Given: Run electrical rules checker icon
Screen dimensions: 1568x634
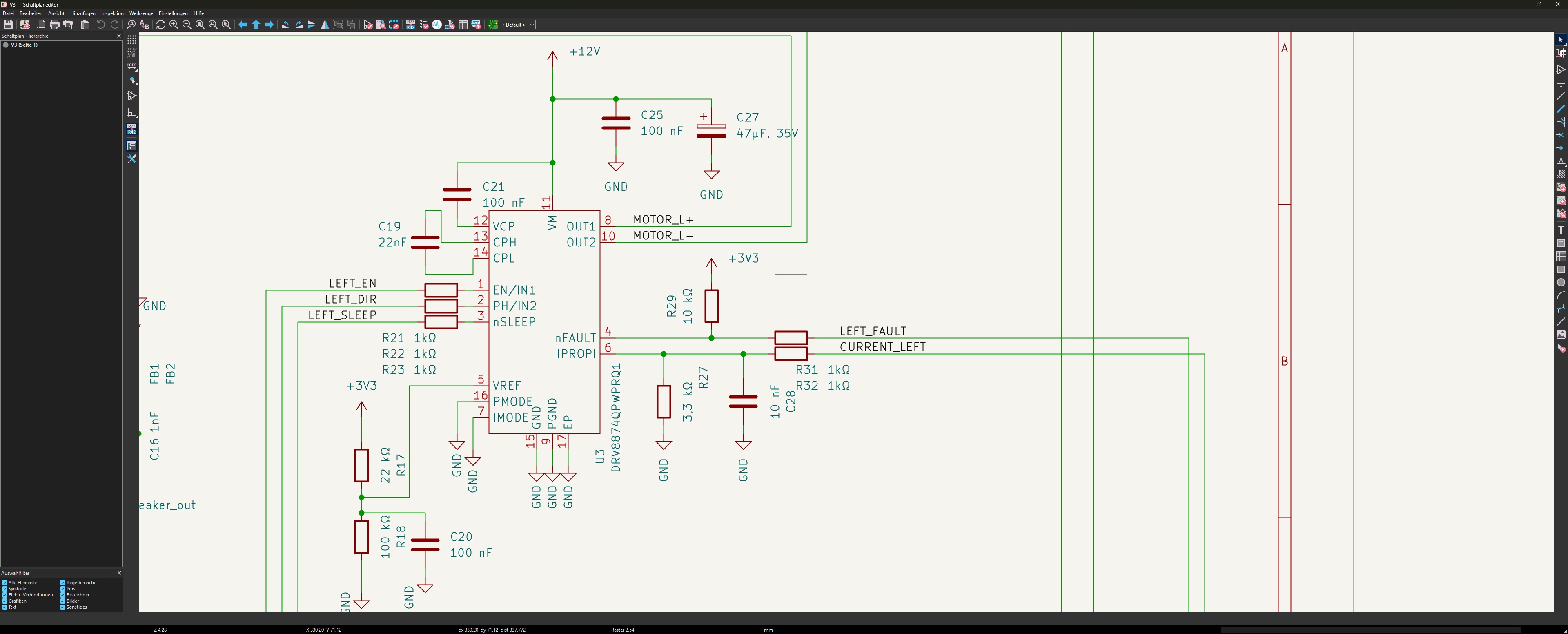Looking at the screenshot, I should [424, 25].
